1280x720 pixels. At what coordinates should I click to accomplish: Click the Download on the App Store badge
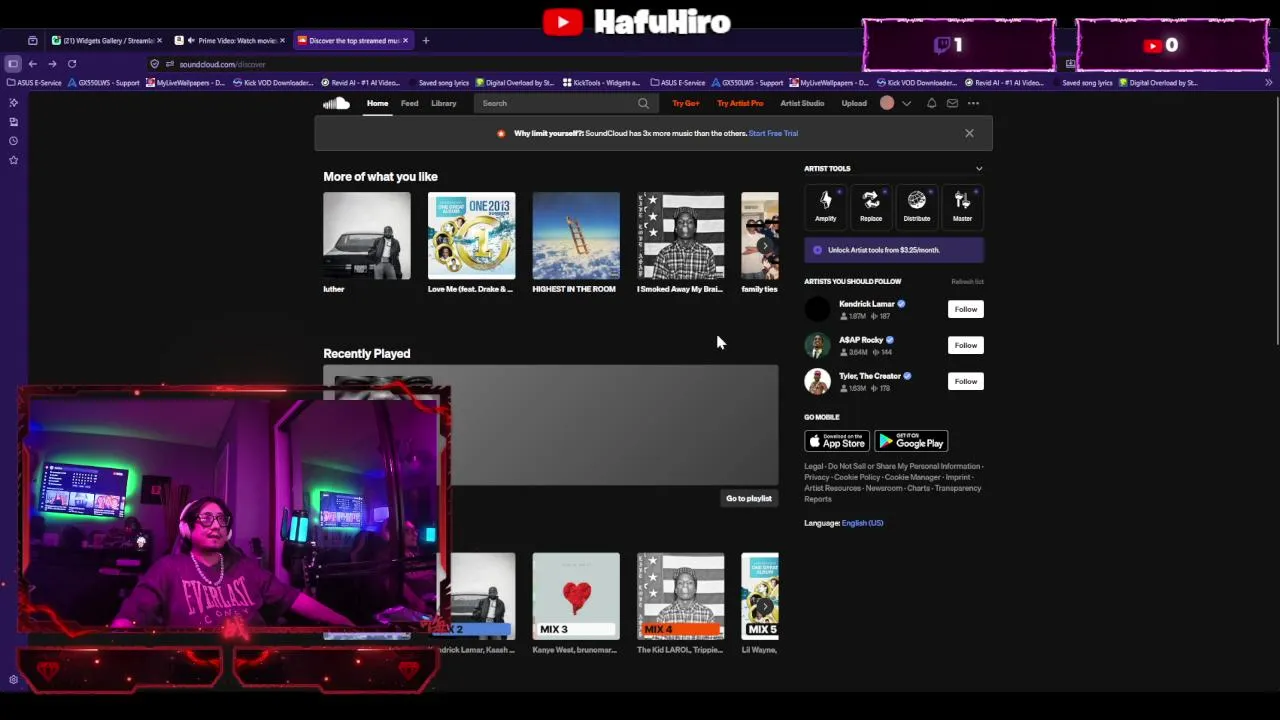coord(837,441)
